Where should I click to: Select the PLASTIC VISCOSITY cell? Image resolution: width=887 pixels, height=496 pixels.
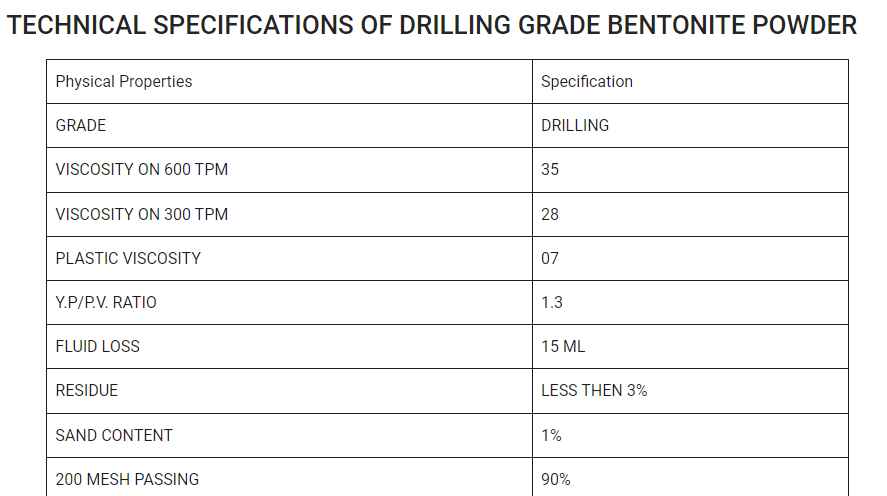click(290, 258)
